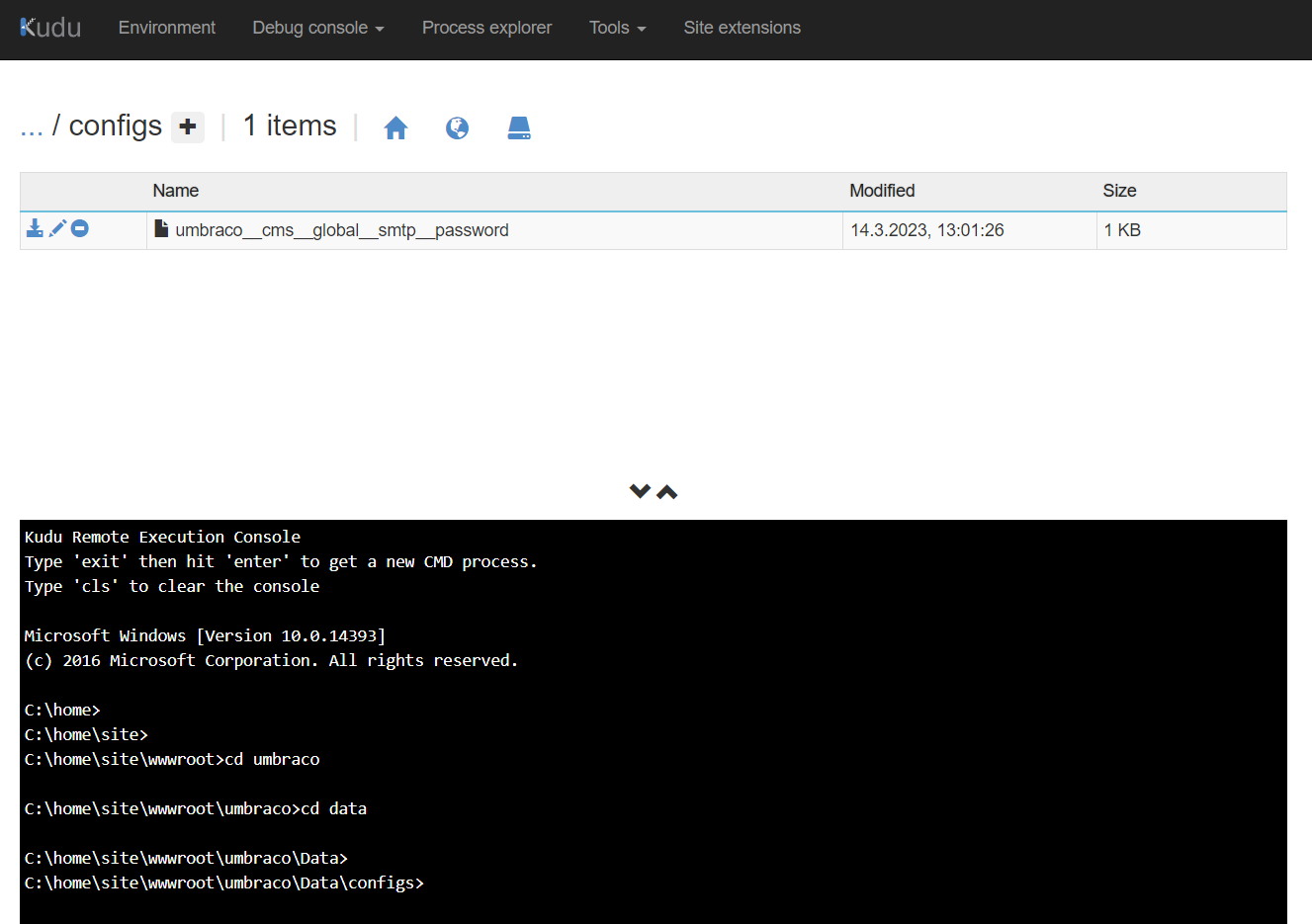Delete the umbraco smtp password file

[x=80, y=228]
